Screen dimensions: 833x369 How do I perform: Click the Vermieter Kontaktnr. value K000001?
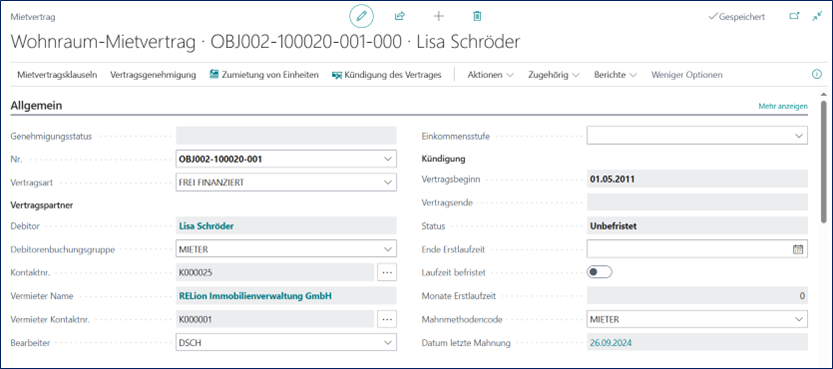pyautogui.click(x=196, y=319)
